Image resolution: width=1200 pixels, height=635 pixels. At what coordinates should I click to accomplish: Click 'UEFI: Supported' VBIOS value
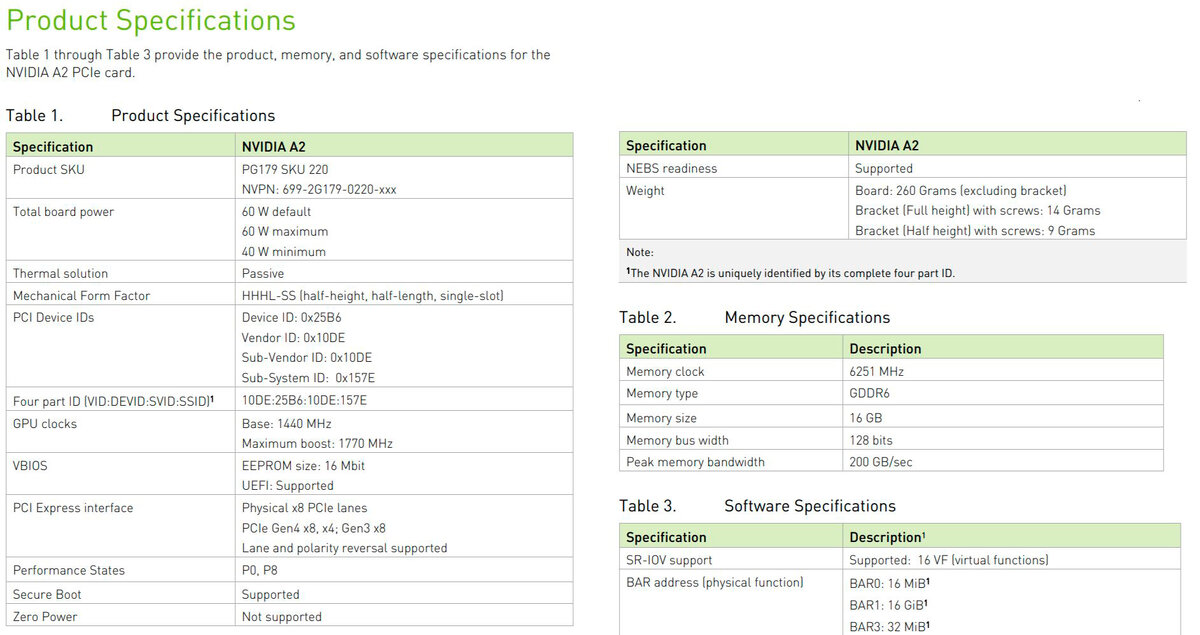point(288,486)
